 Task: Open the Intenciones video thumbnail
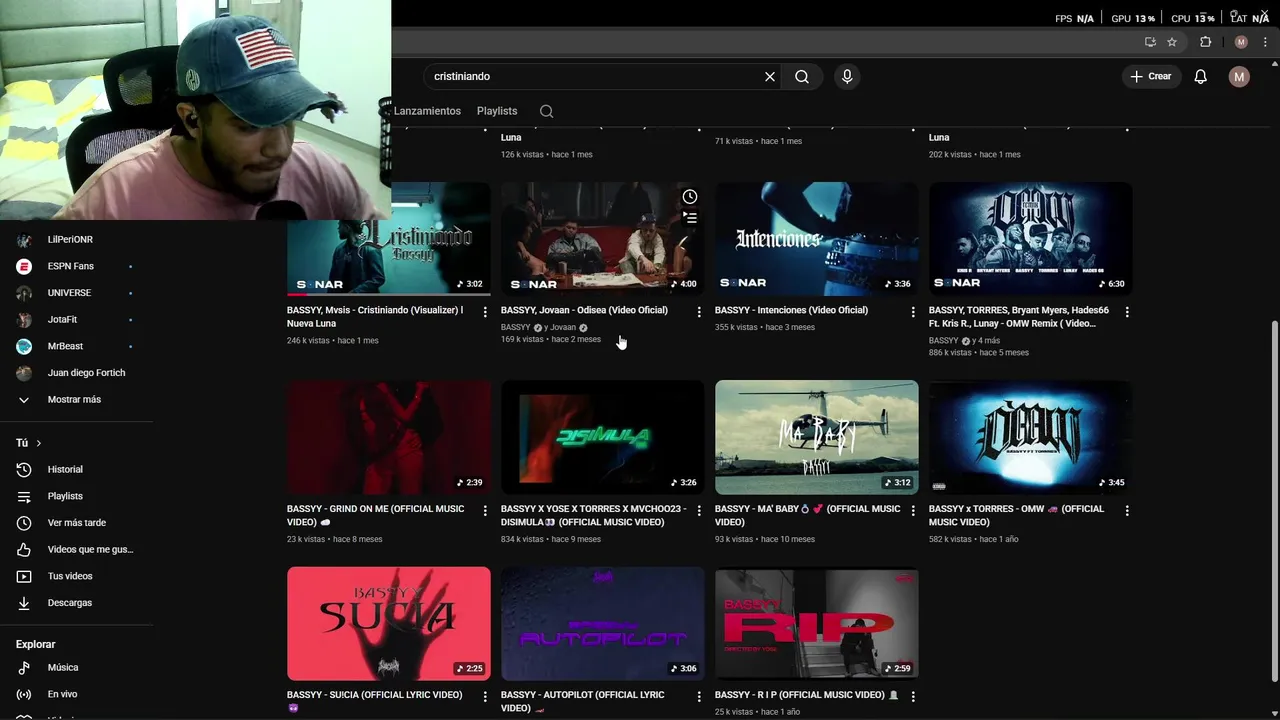(x=816, y=239)
